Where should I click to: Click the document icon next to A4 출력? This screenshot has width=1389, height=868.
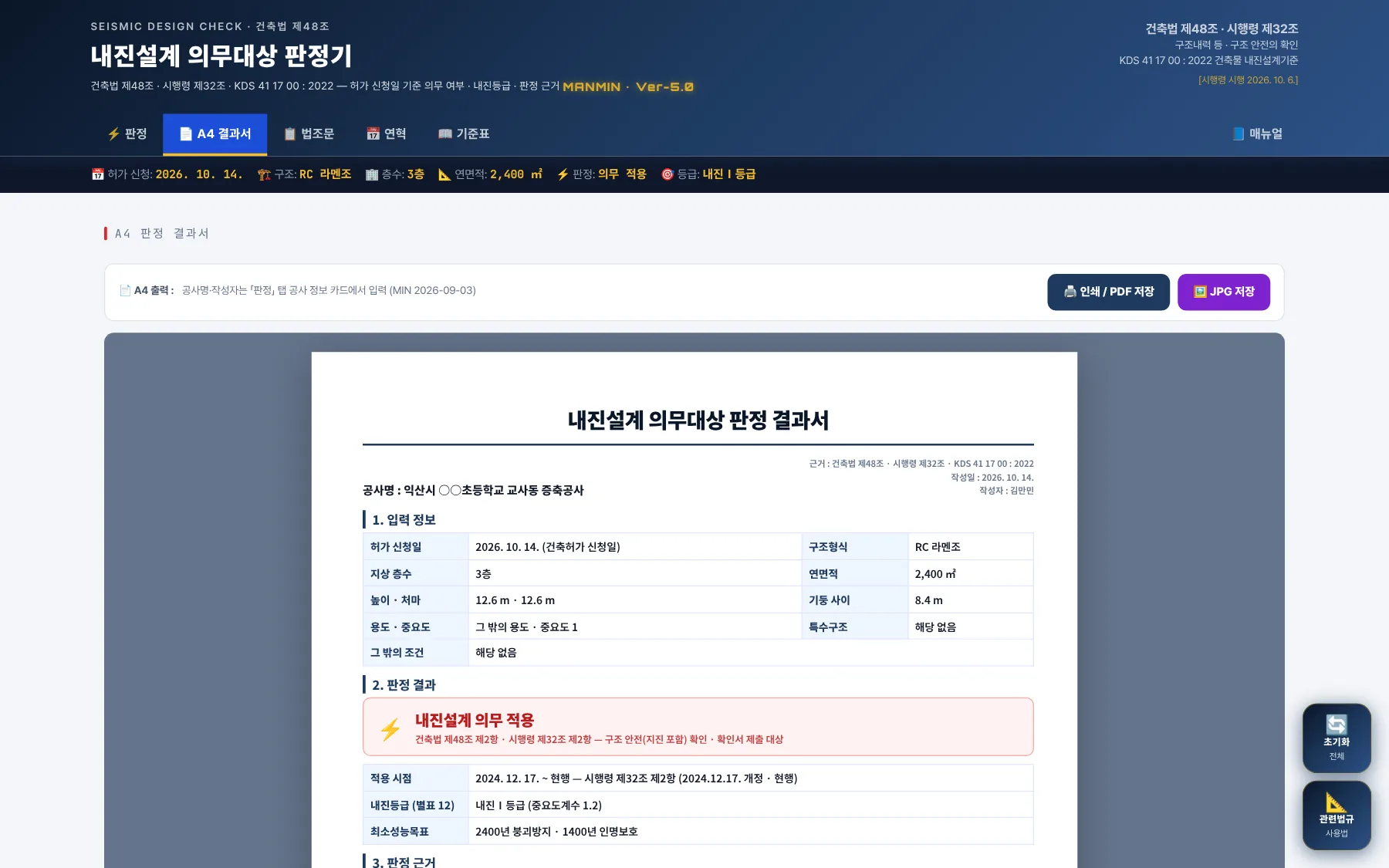click(x=125, y=291)
